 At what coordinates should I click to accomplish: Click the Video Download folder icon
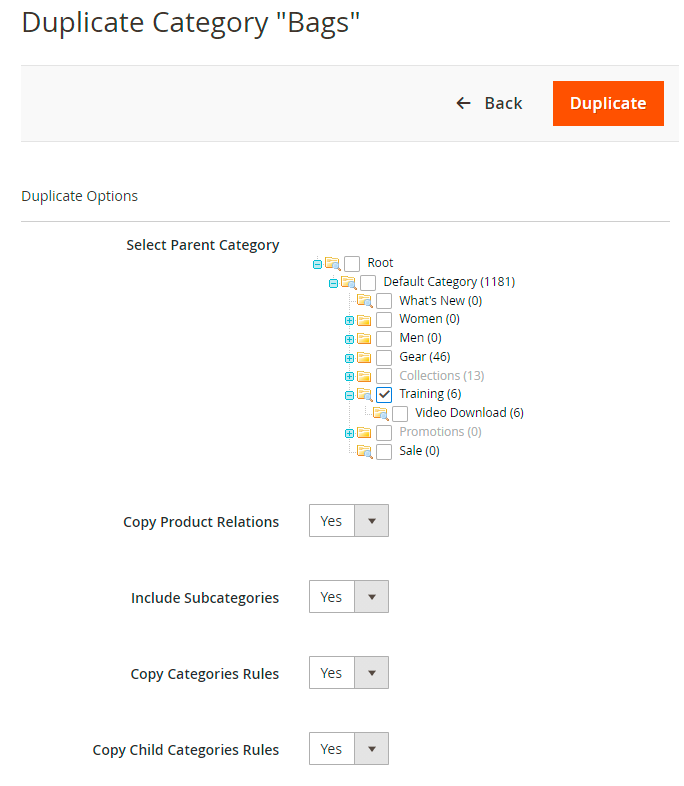tap(380, 413)
